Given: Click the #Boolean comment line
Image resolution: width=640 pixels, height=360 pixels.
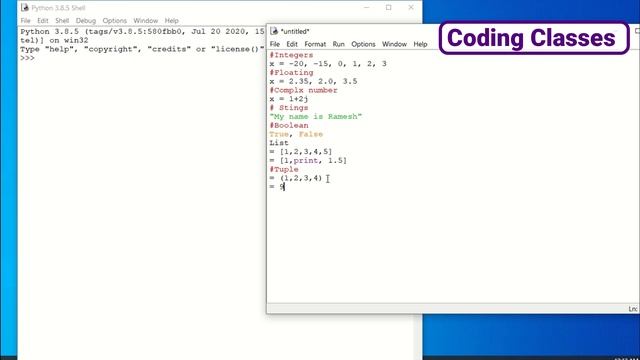Looking at the screenshot, I should tap(289, 125).
